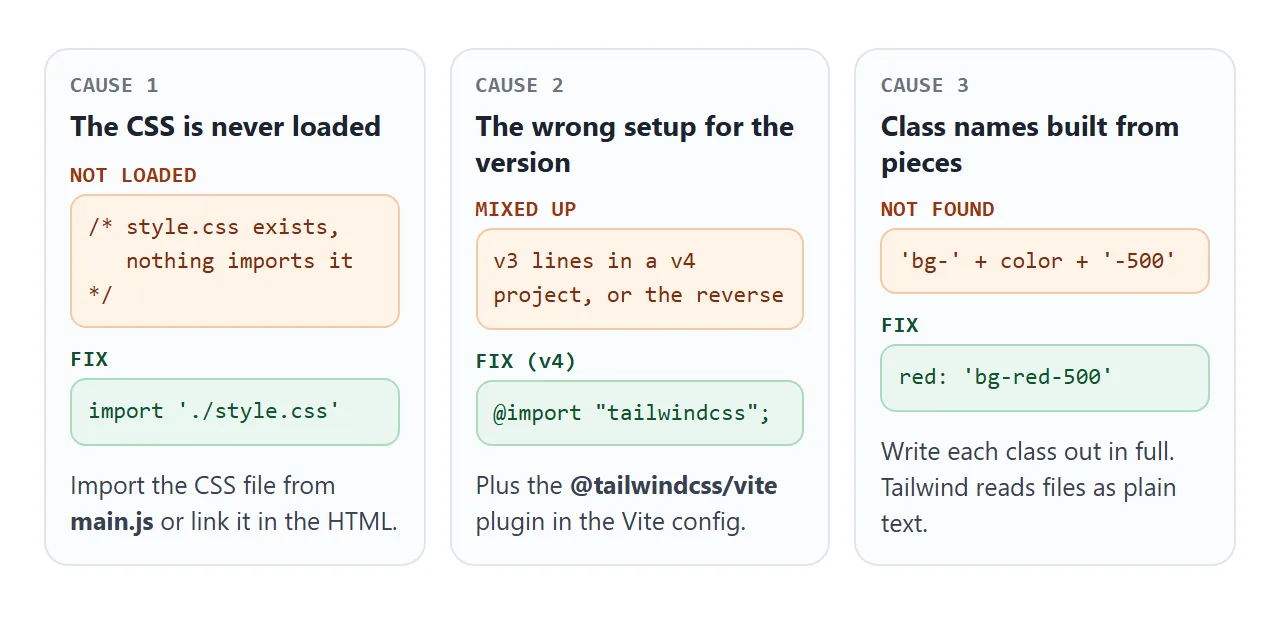Click "The wrong setup for the version" heading
This screenshot has width=1280, height=618.
point(635,145)
